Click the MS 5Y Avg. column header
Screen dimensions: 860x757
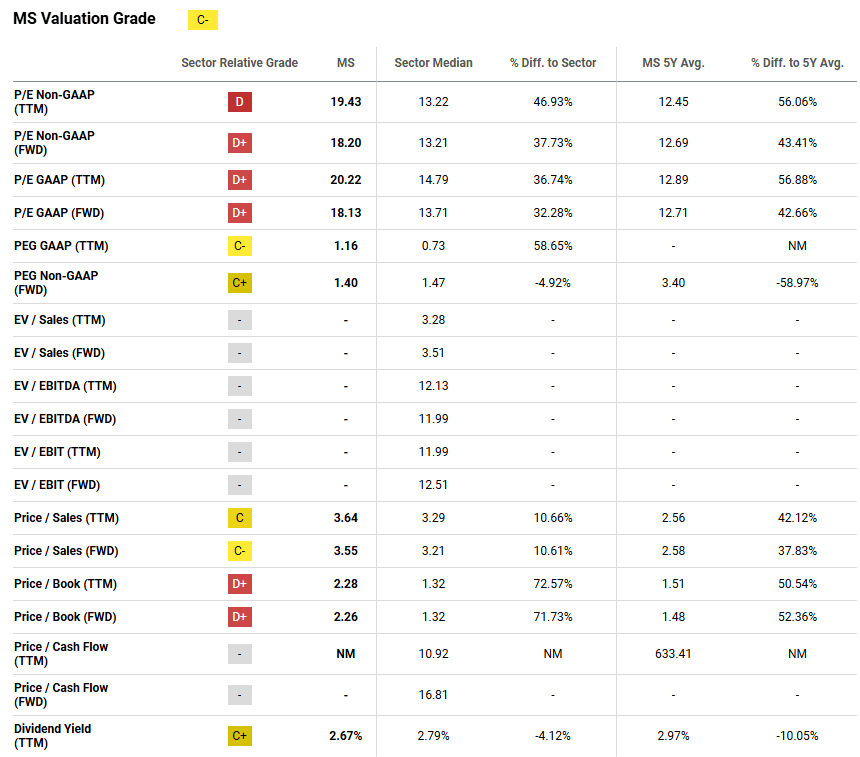[673, 63]
